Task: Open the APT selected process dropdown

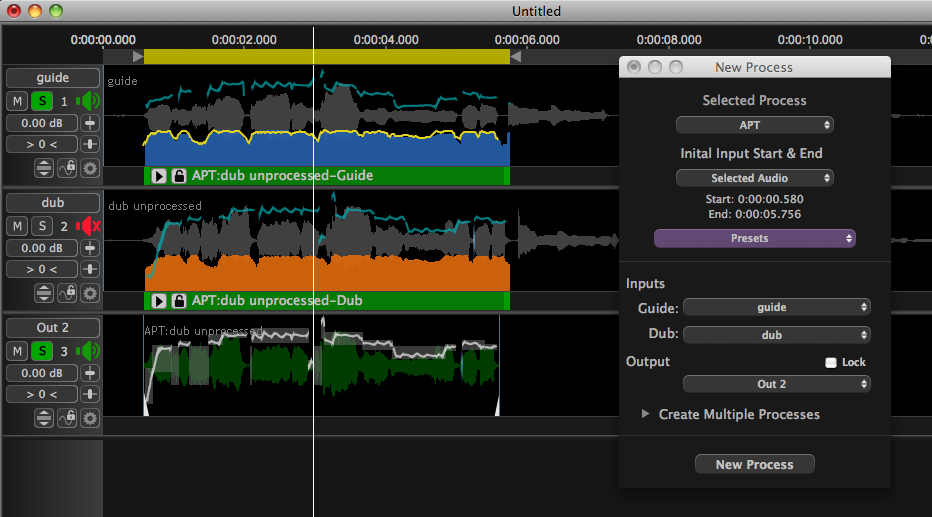Action: 754,125
